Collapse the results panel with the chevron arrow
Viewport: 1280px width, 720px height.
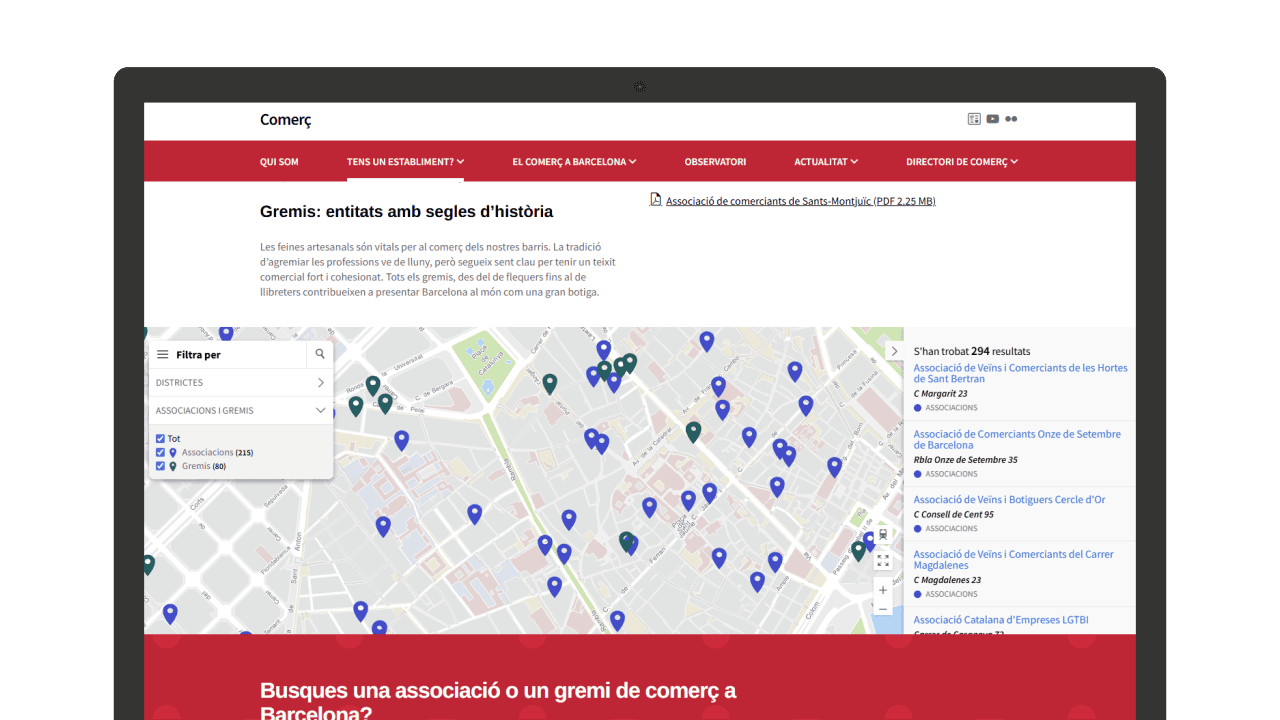[x=895, y=351]
